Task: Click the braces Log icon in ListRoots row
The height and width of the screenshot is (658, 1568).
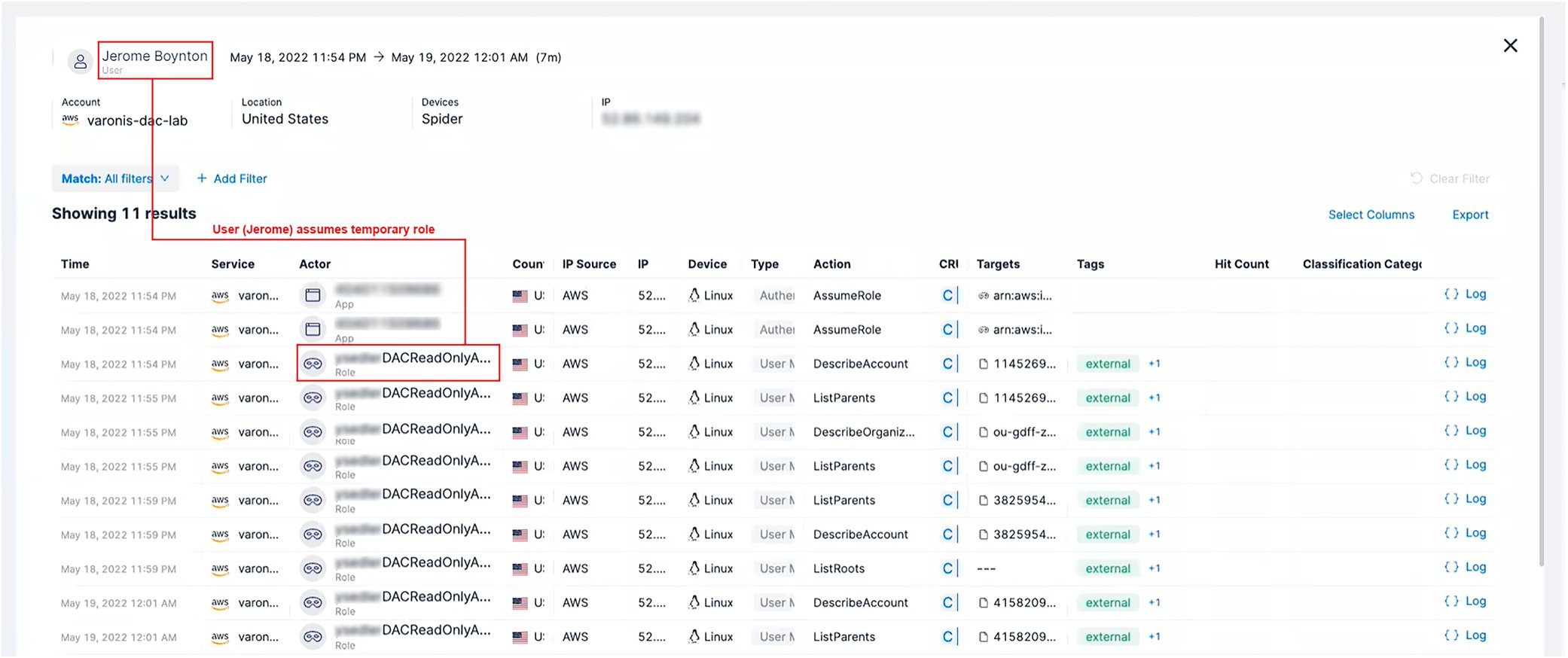Action: pyautogui.click(x=1451, y=567)
